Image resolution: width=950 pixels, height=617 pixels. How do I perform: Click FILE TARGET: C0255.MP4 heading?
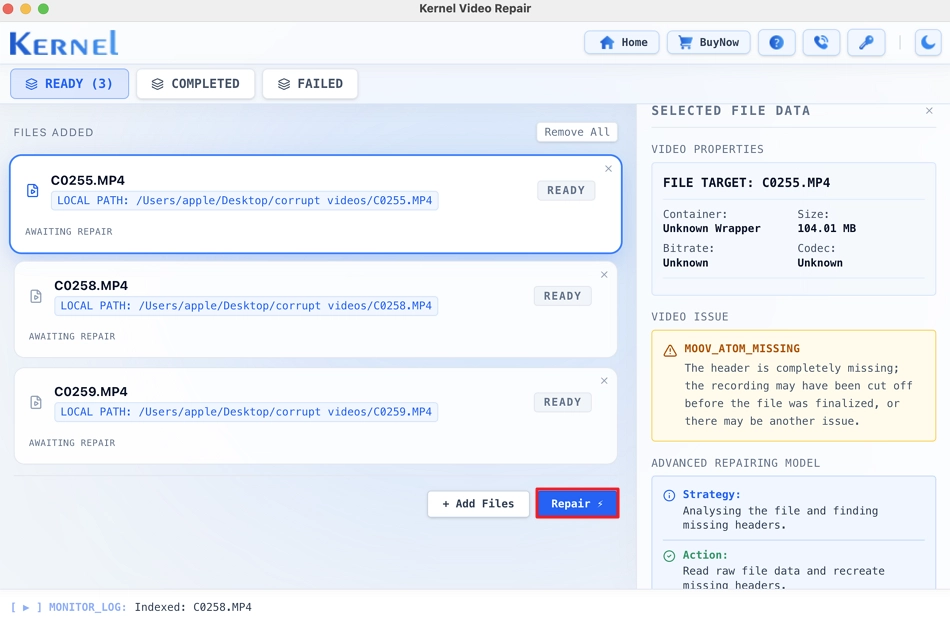point(746,182)
